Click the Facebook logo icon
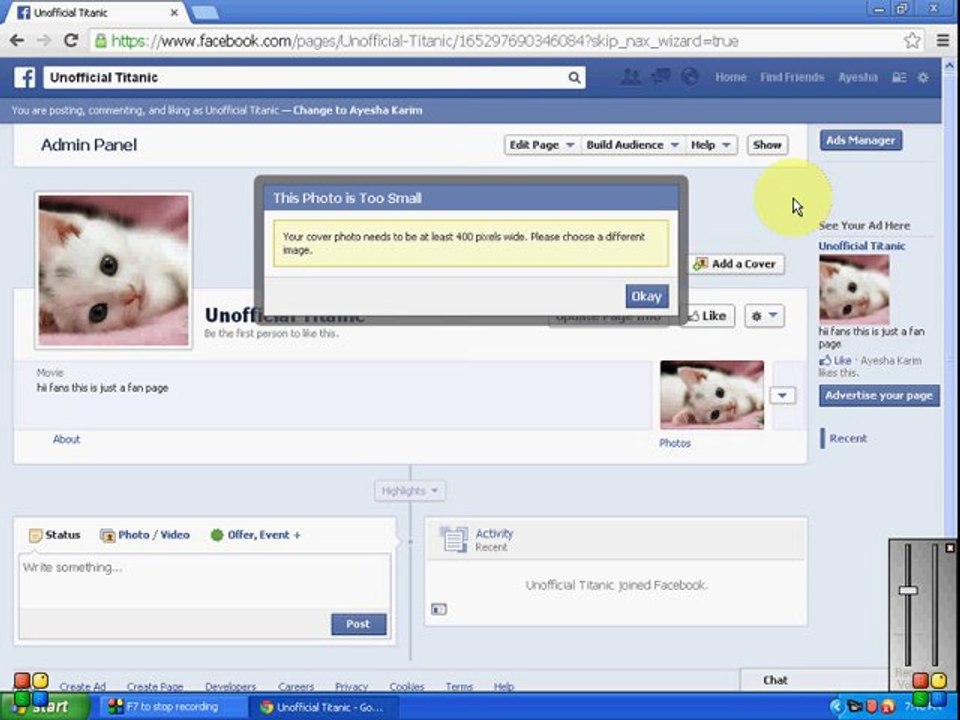 tap(24, 78)
